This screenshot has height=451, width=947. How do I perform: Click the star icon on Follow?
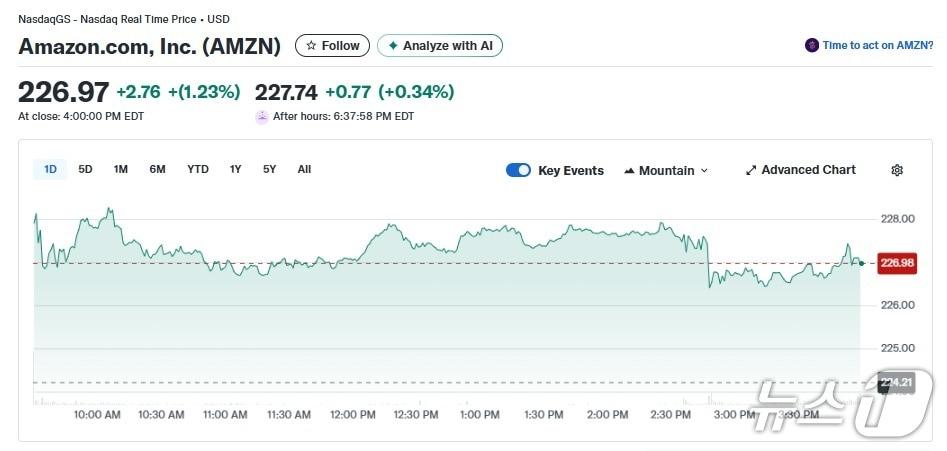pos(311,46)
